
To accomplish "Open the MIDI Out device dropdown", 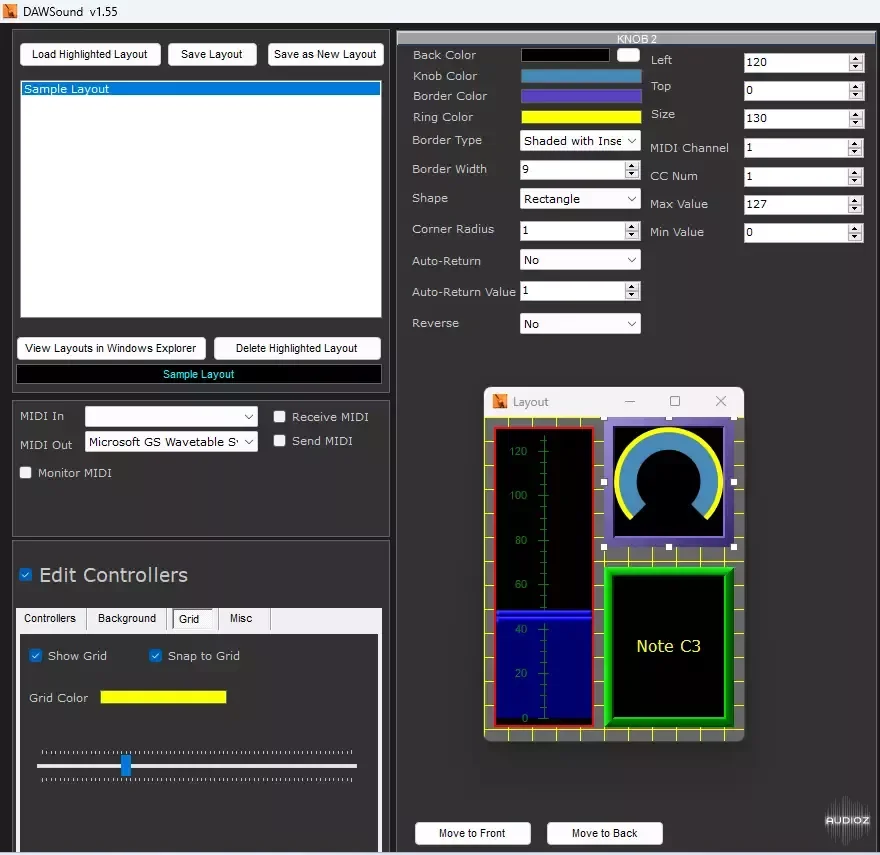I will [171, 442].
